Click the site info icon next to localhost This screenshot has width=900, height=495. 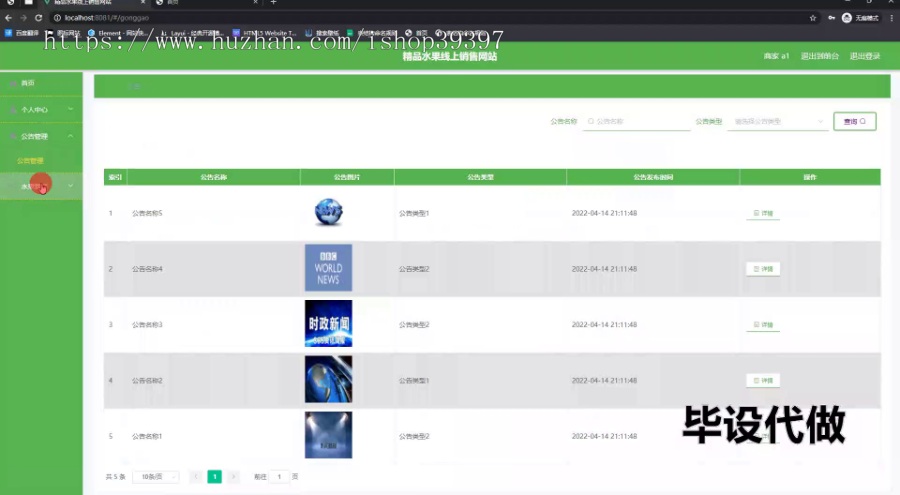pyautogui.click(x=57, y=18)
